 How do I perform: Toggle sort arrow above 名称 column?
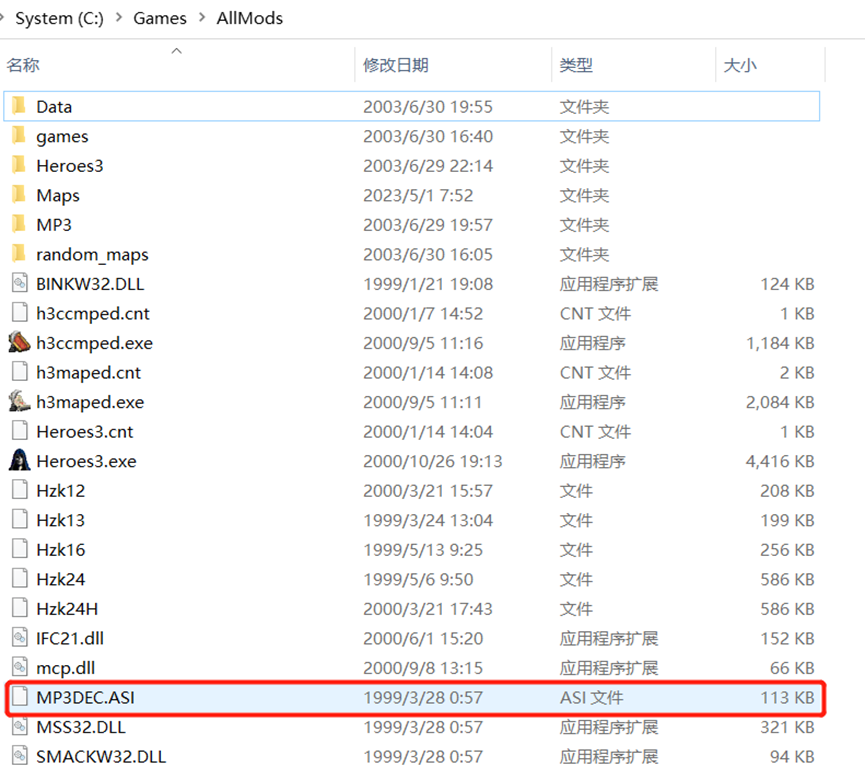point(177,50)
